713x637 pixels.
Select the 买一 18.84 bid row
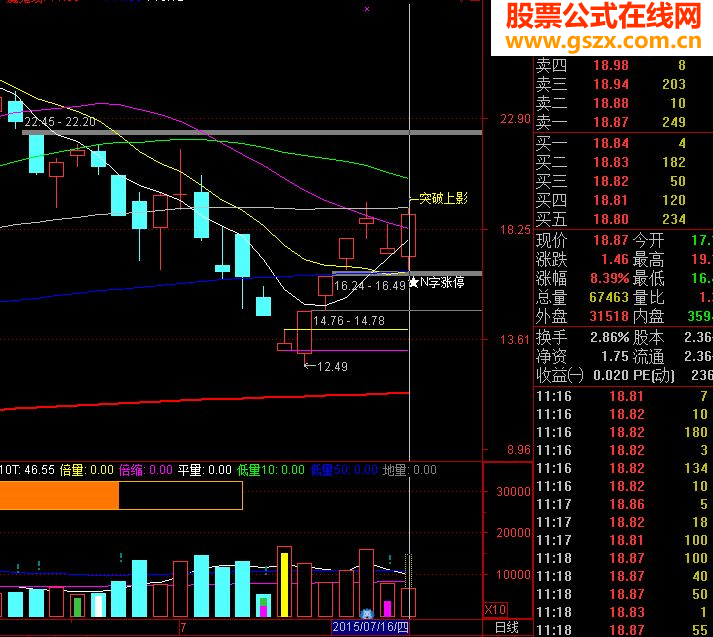623,143
